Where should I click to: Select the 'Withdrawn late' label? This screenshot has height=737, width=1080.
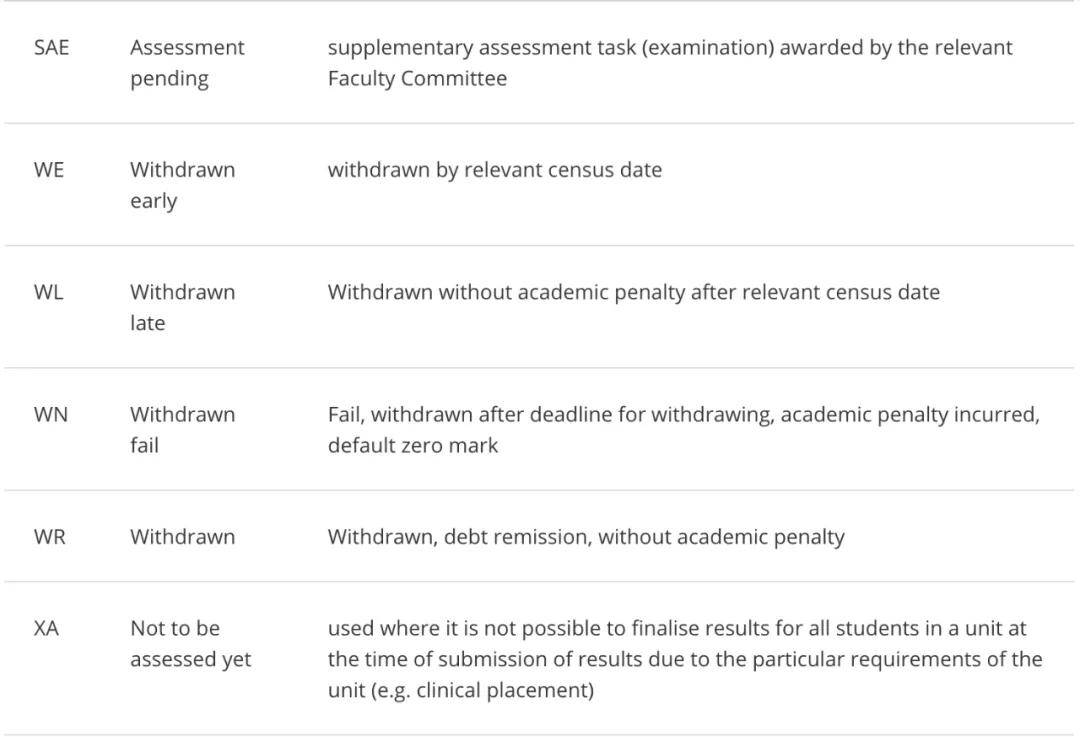pos(183,307)
